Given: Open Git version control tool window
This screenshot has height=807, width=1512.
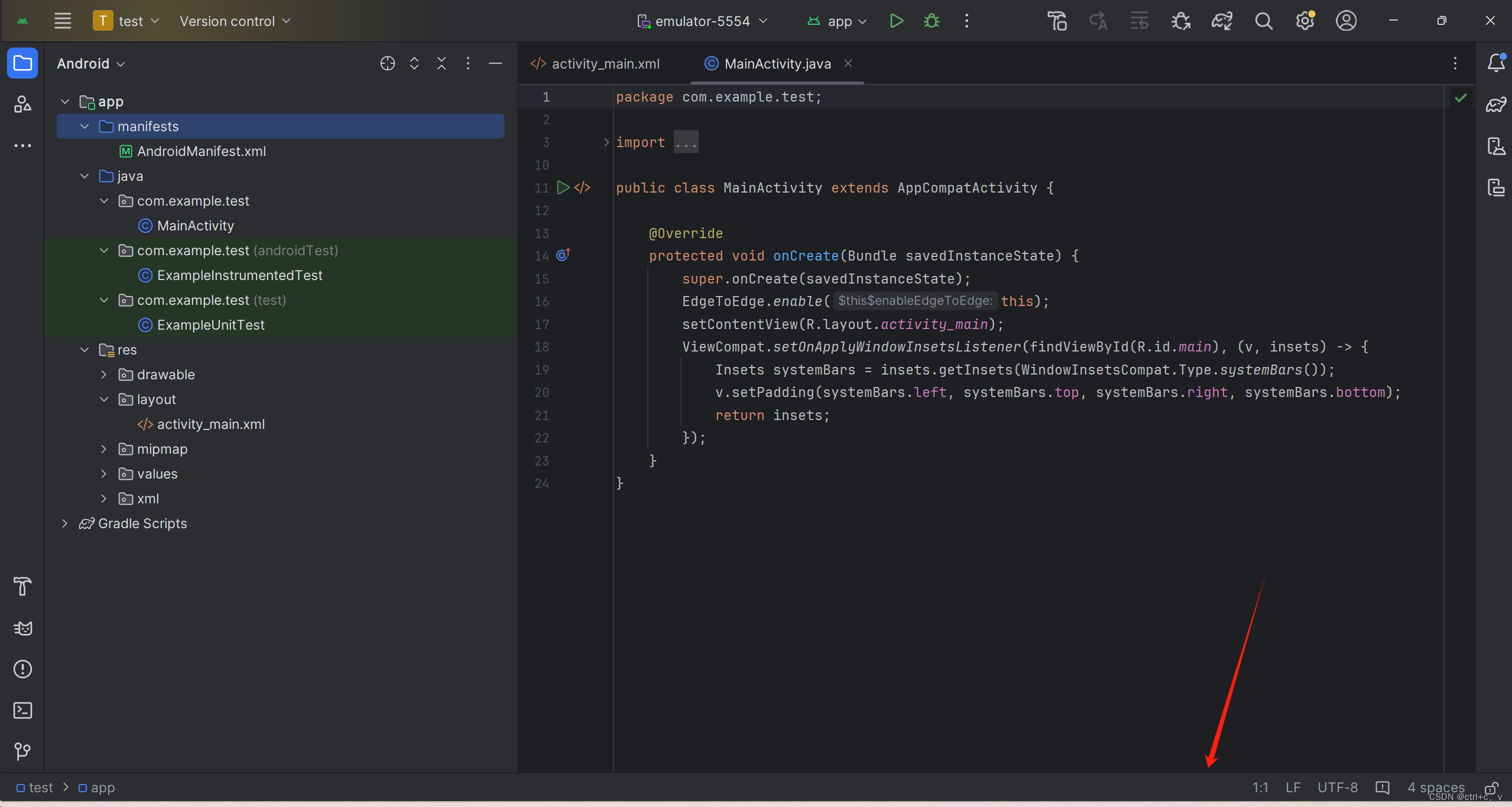Looking at the screenshot, I should pyautogui.click(x=22, y=751).
